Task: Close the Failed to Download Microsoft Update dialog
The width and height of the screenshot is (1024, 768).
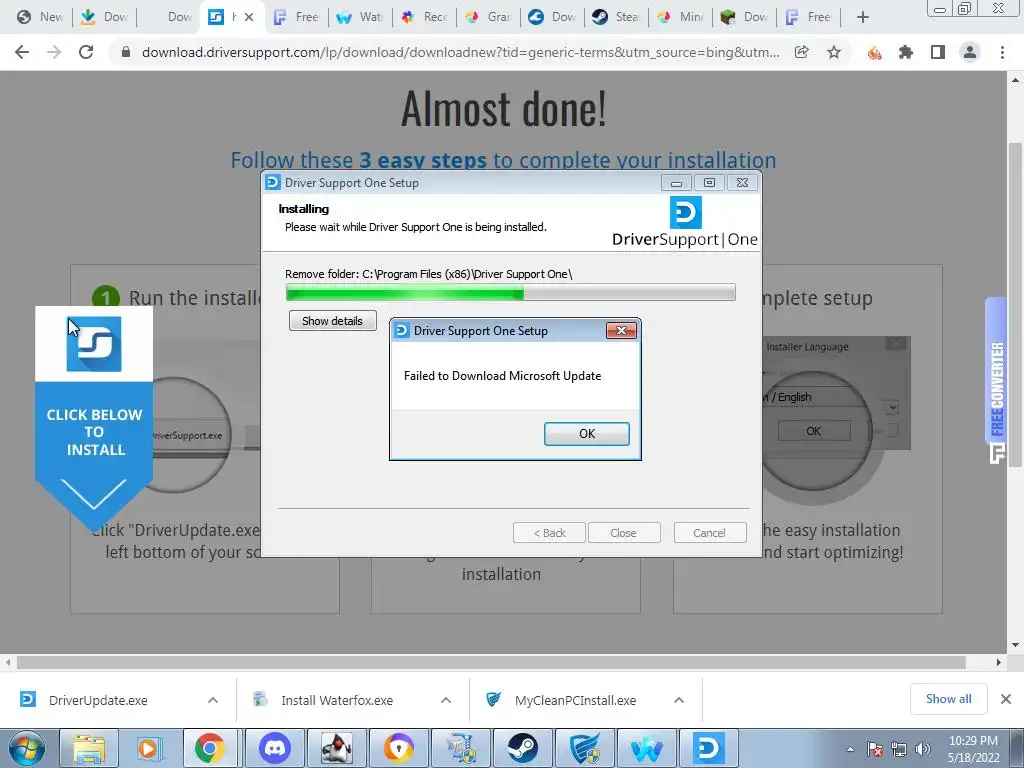Action: [621, 330]
